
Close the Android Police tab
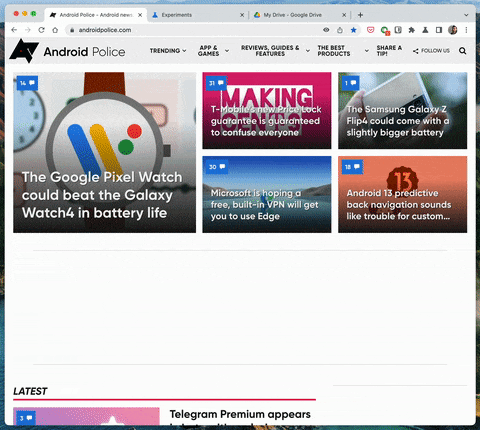pyautogui.click(x=140, y=15)
